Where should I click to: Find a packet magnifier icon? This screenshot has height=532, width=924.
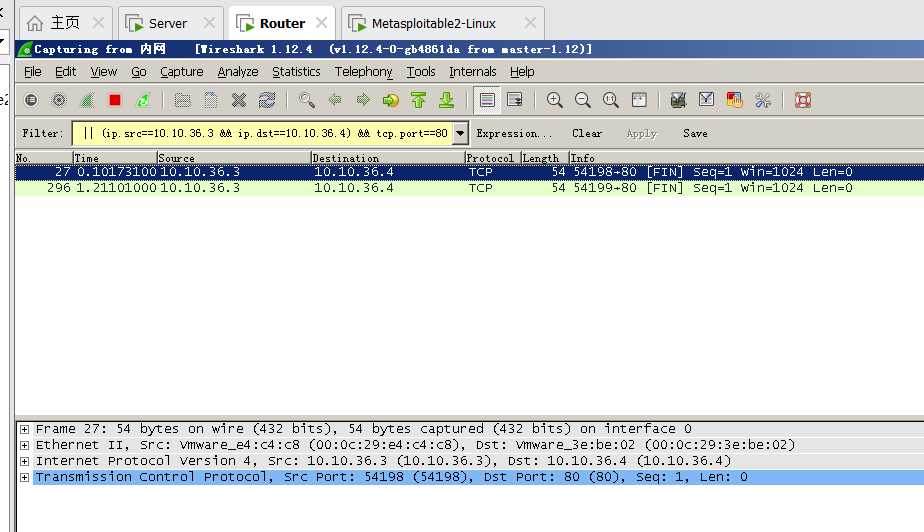point(306,100)
